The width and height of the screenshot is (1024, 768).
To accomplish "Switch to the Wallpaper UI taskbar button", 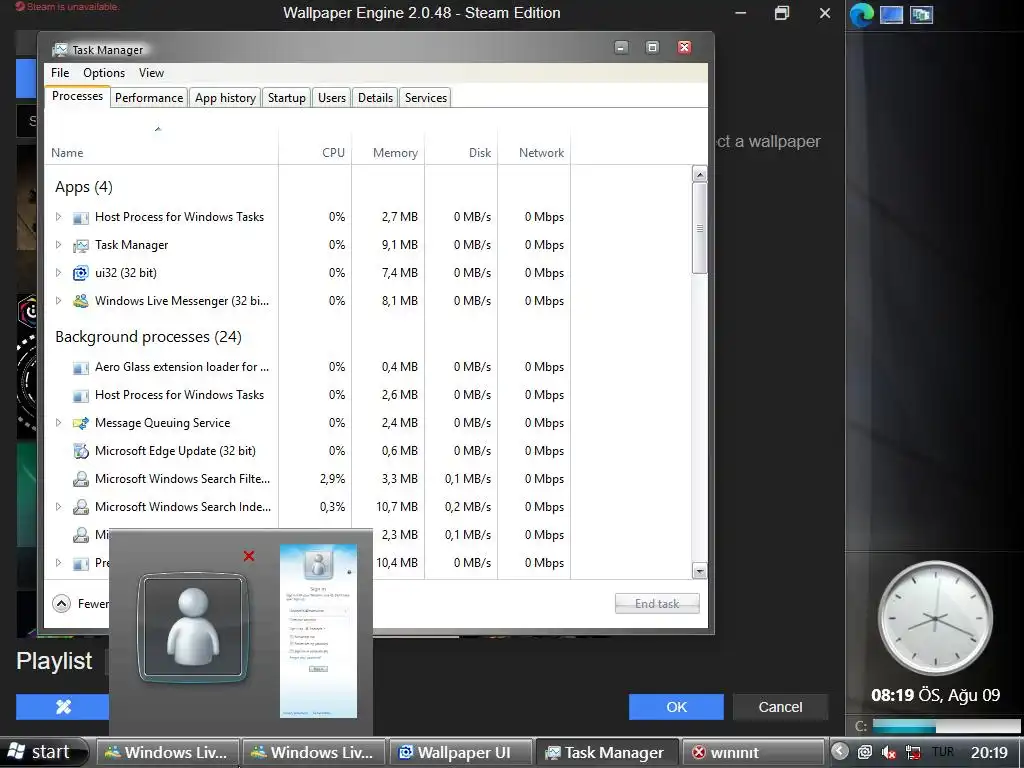I will tap(460, 752).
